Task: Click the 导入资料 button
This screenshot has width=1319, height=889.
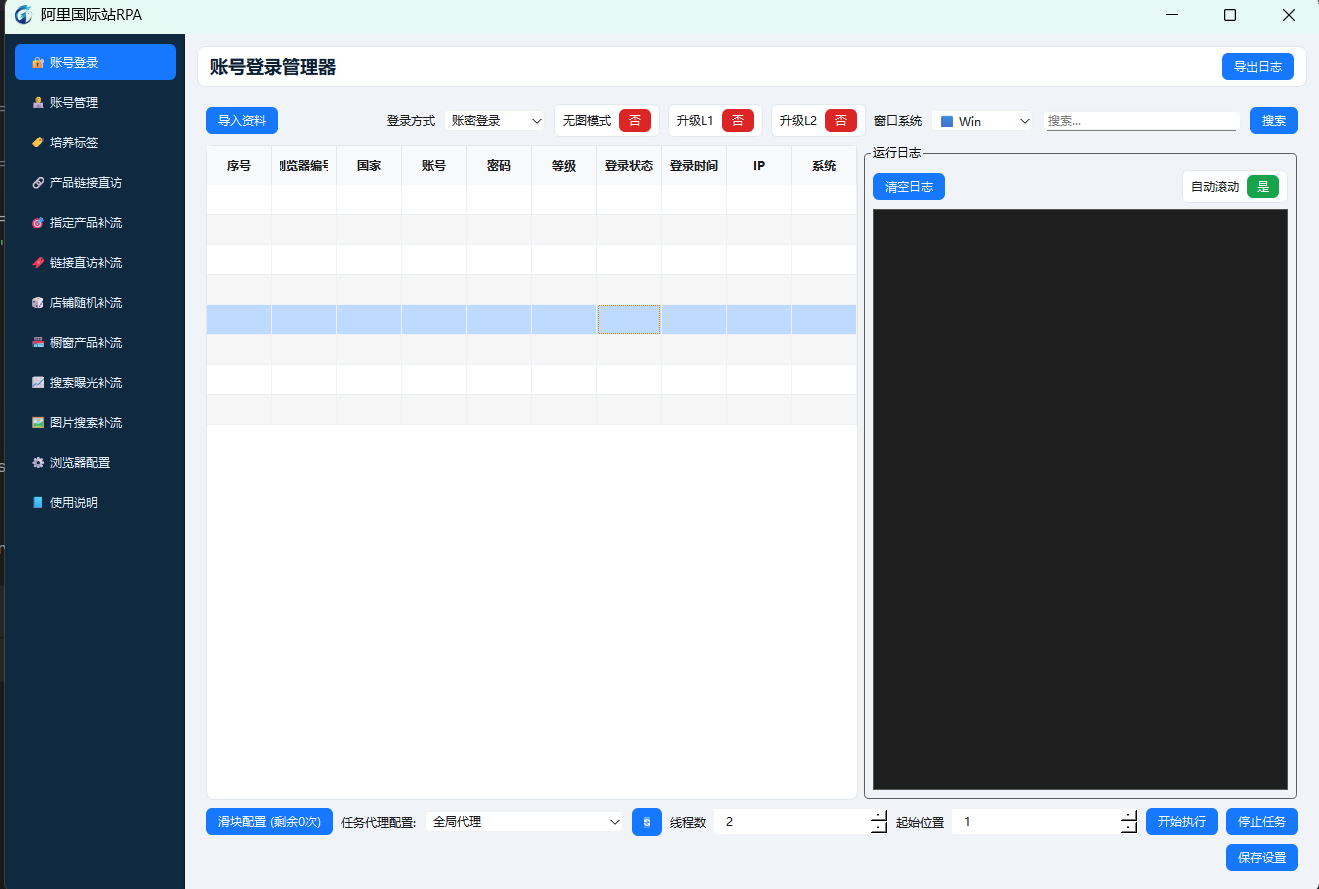Action: pos(241,119)
